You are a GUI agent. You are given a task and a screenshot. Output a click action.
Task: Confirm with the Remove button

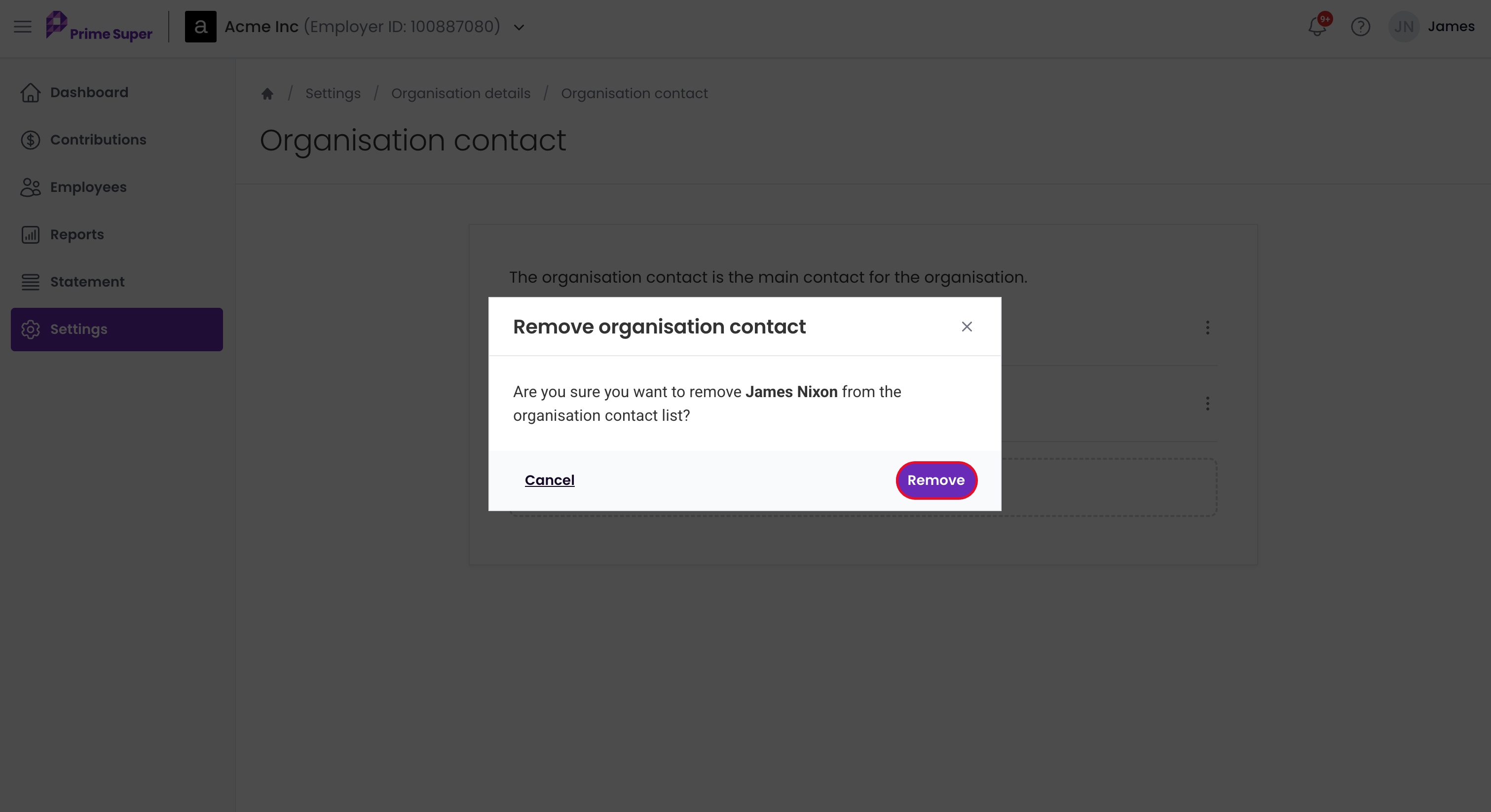(x=936, y=480)
